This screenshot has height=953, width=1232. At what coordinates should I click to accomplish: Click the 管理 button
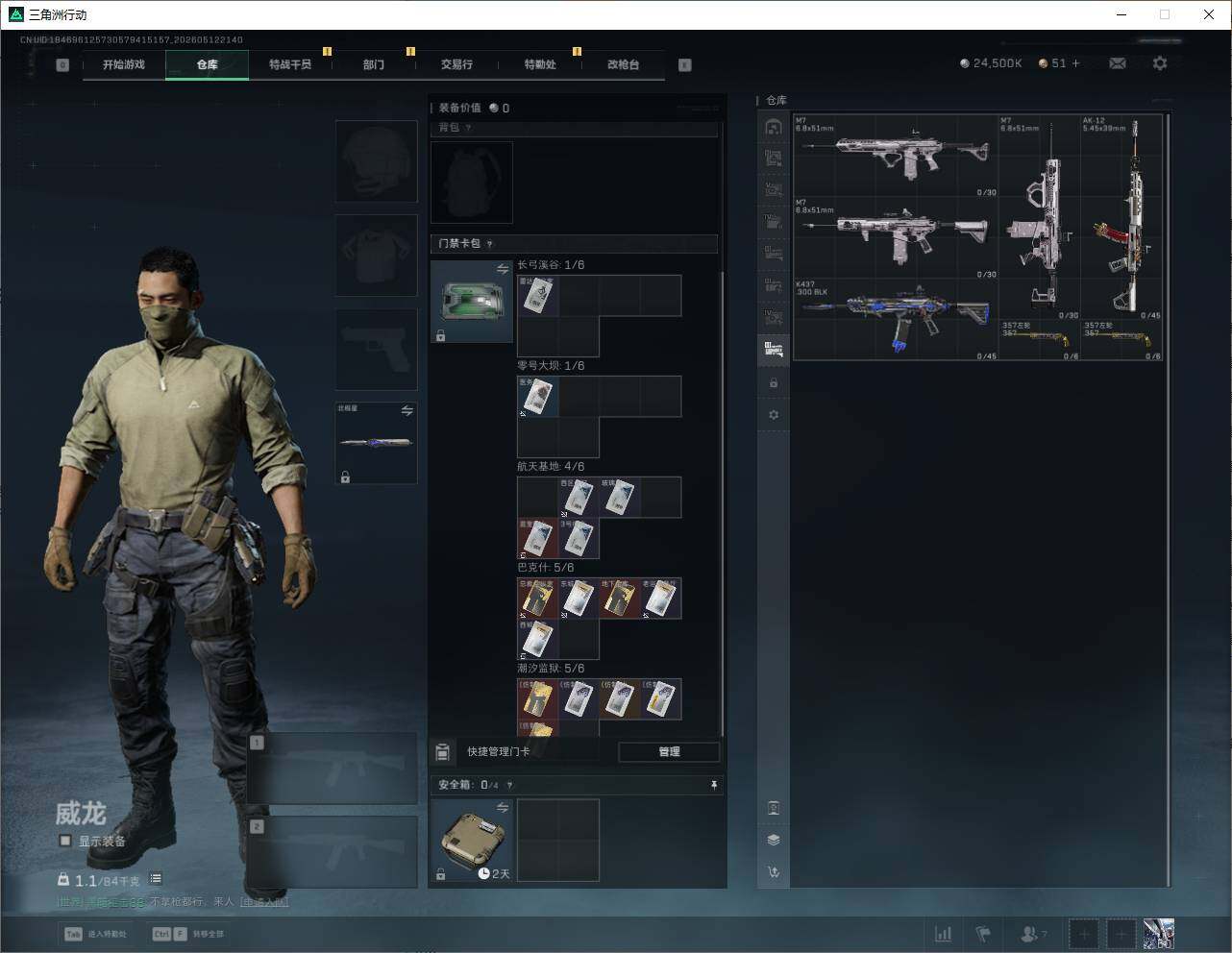coord(669,752)
